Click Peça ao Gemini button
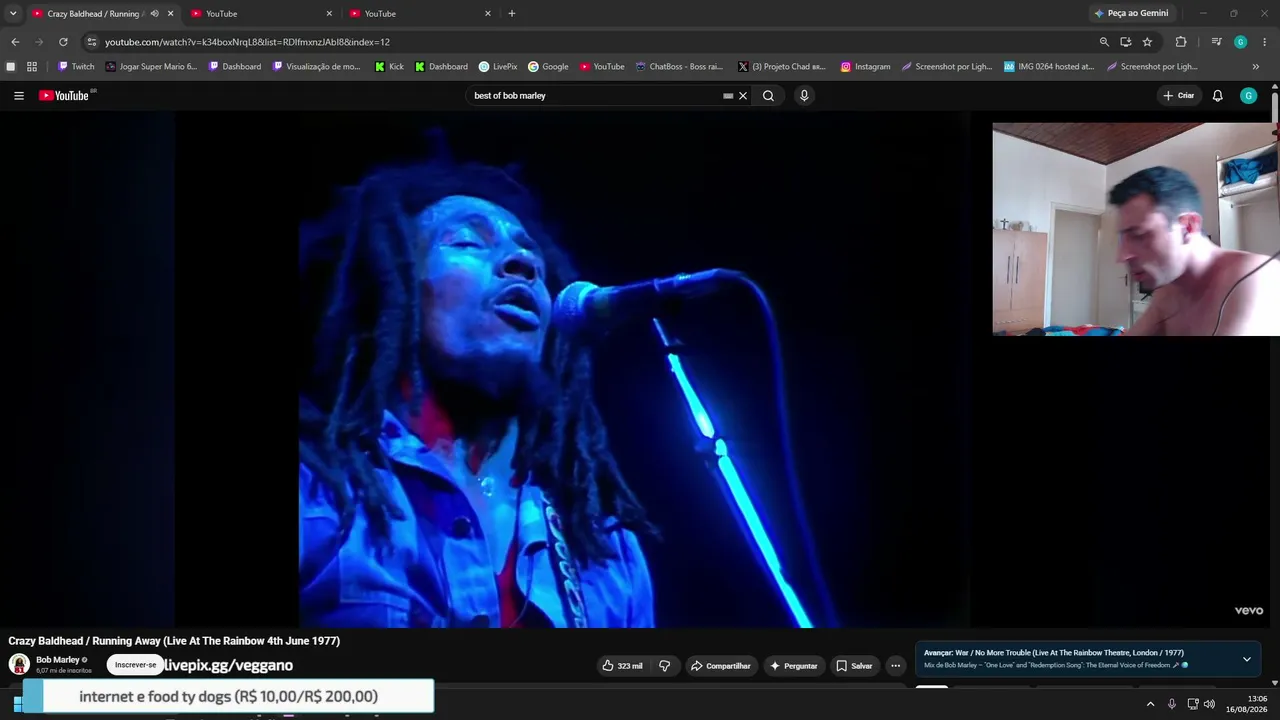Image resolution: width=1280 pixels, height=720 pixels. click(x=1131, y=14)
